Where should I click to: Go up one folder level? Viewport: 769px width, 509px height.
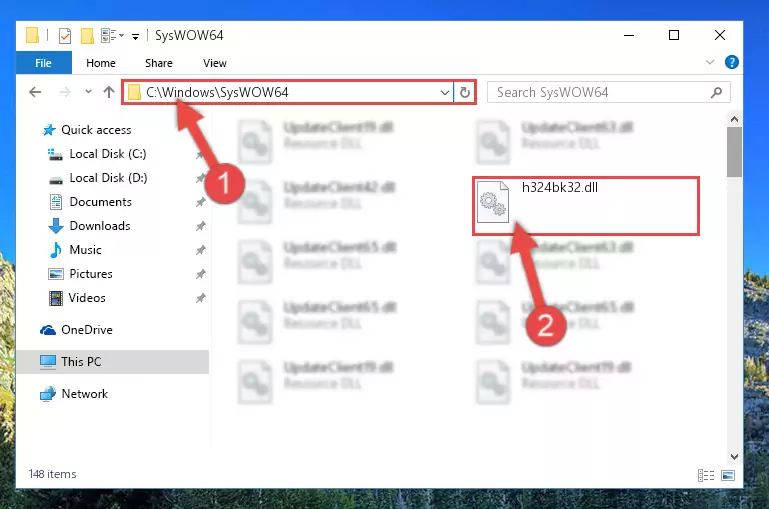pos(109,92)
